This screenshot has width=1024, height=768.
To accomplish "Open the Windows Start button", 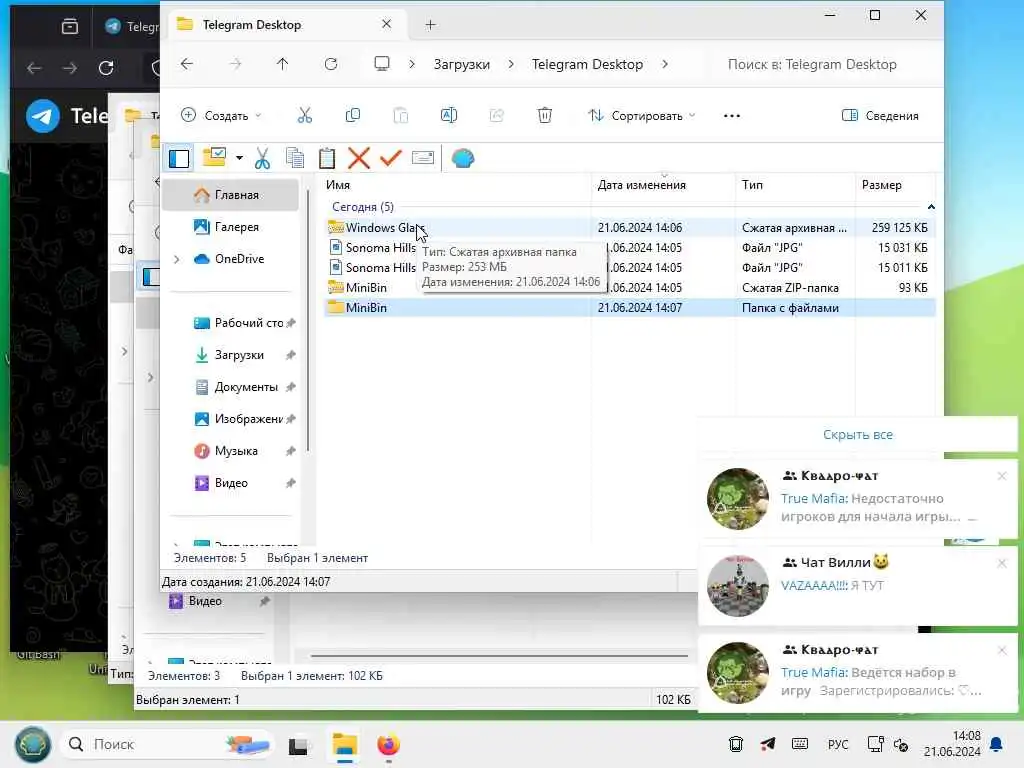I will (x=32, y=744).
